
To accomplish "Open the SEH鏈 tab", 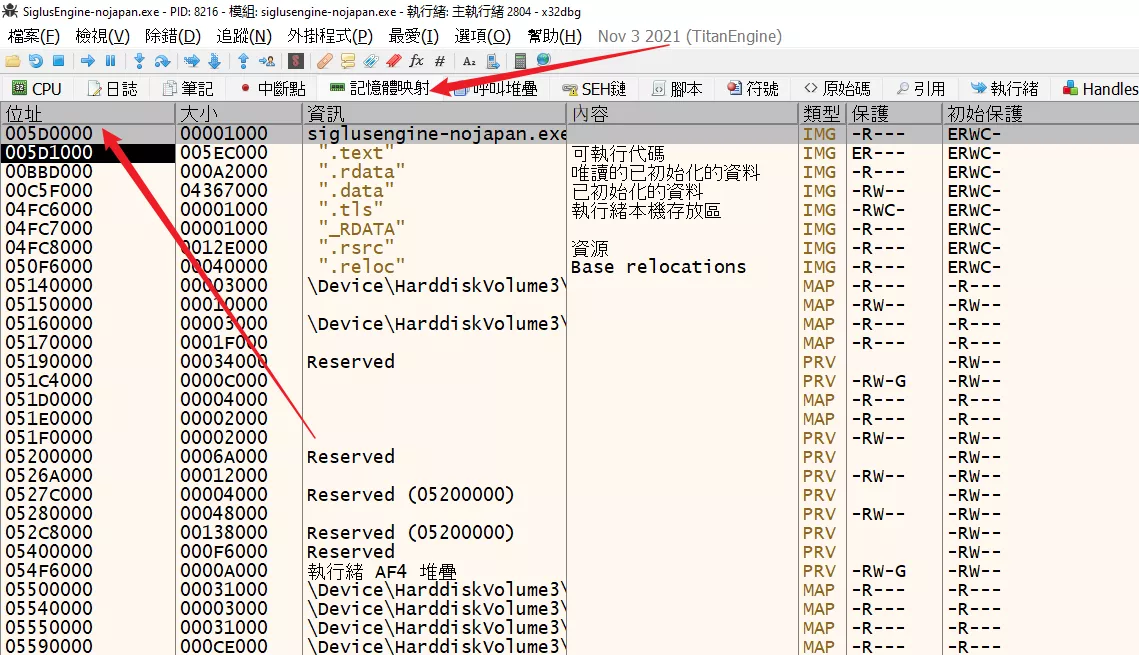I will tap(595, 89).
